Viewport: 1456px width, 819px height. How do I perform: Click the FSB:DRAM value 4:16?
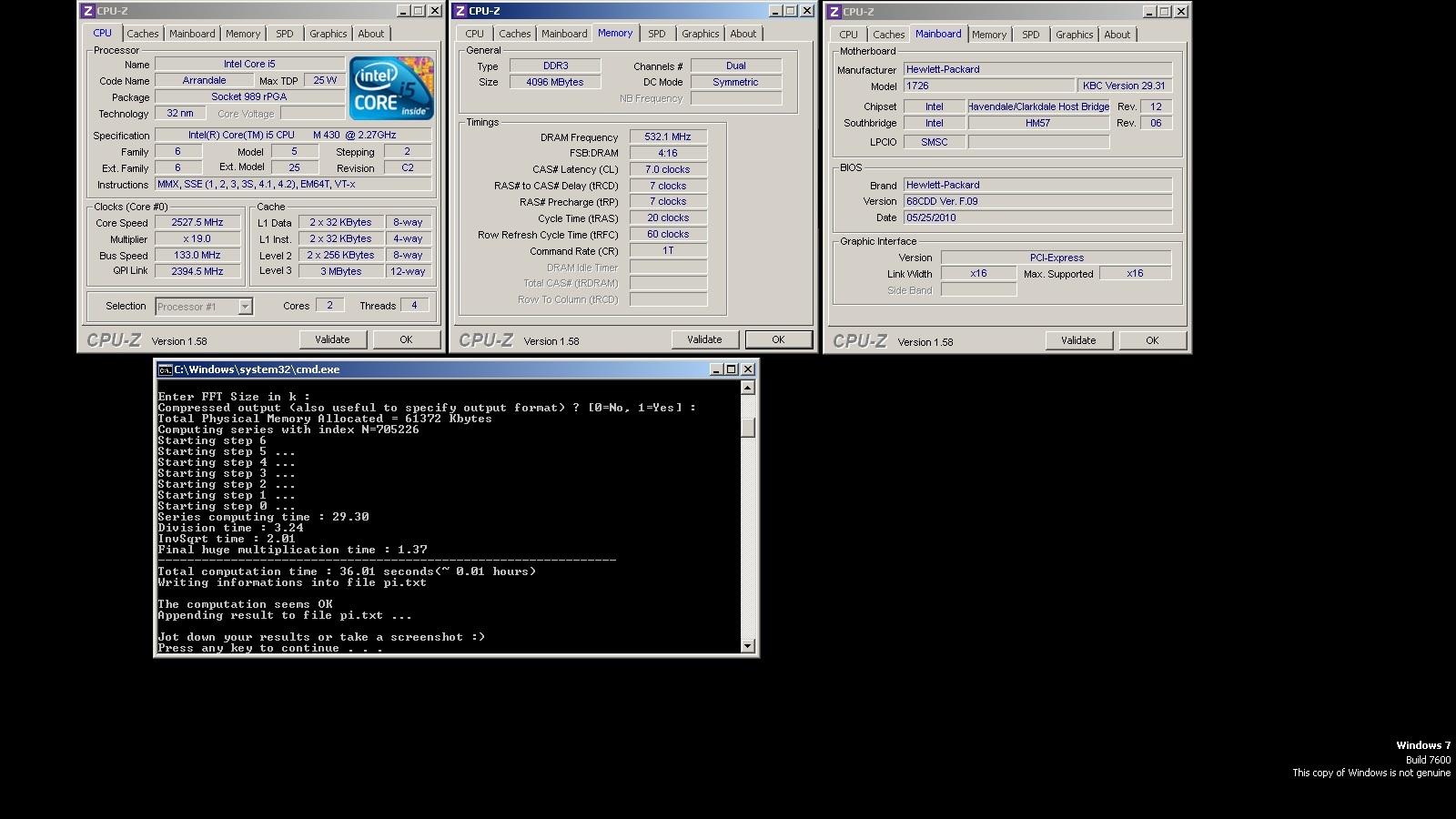point(668,153)
